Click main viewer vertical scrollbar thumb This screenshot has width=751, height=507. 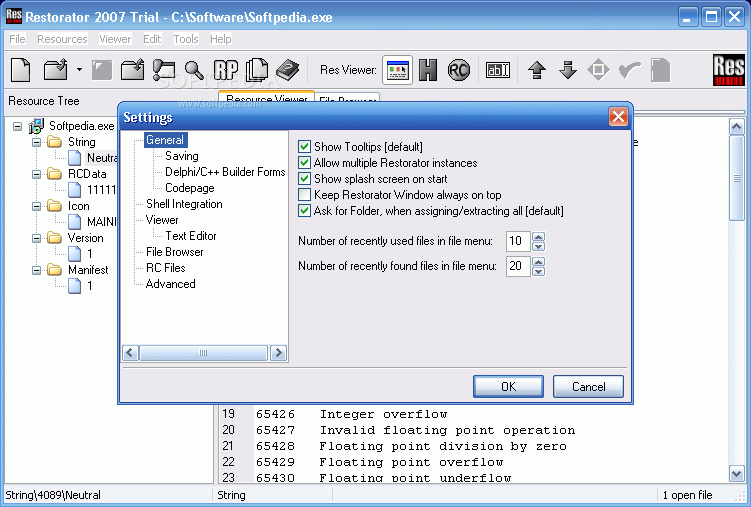pyautogui.click(x=737, y=178)
